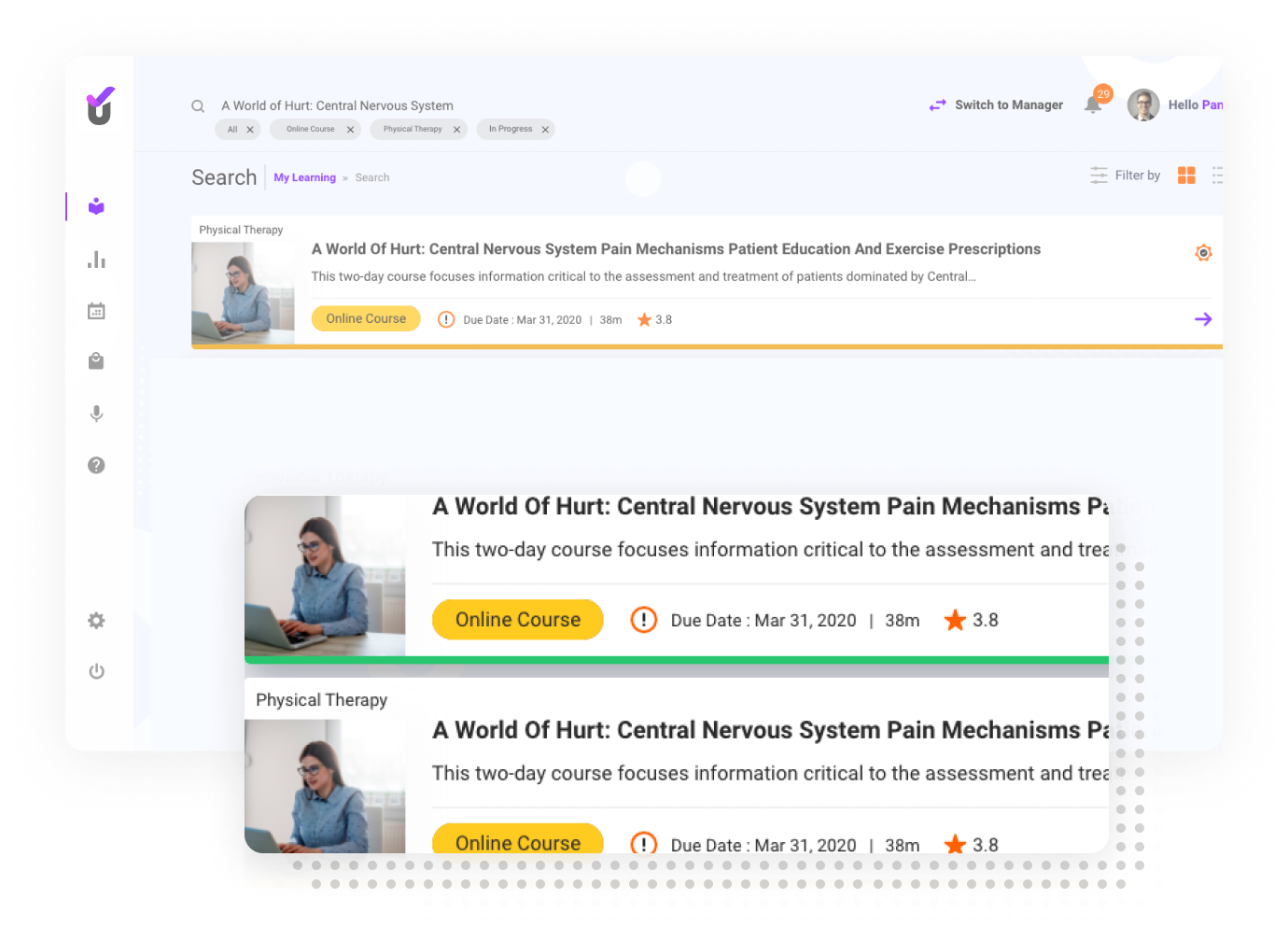Screen dimensions: 1288x941
Task: Click the microphone icon in sidebar
Action: coord(96,414)
